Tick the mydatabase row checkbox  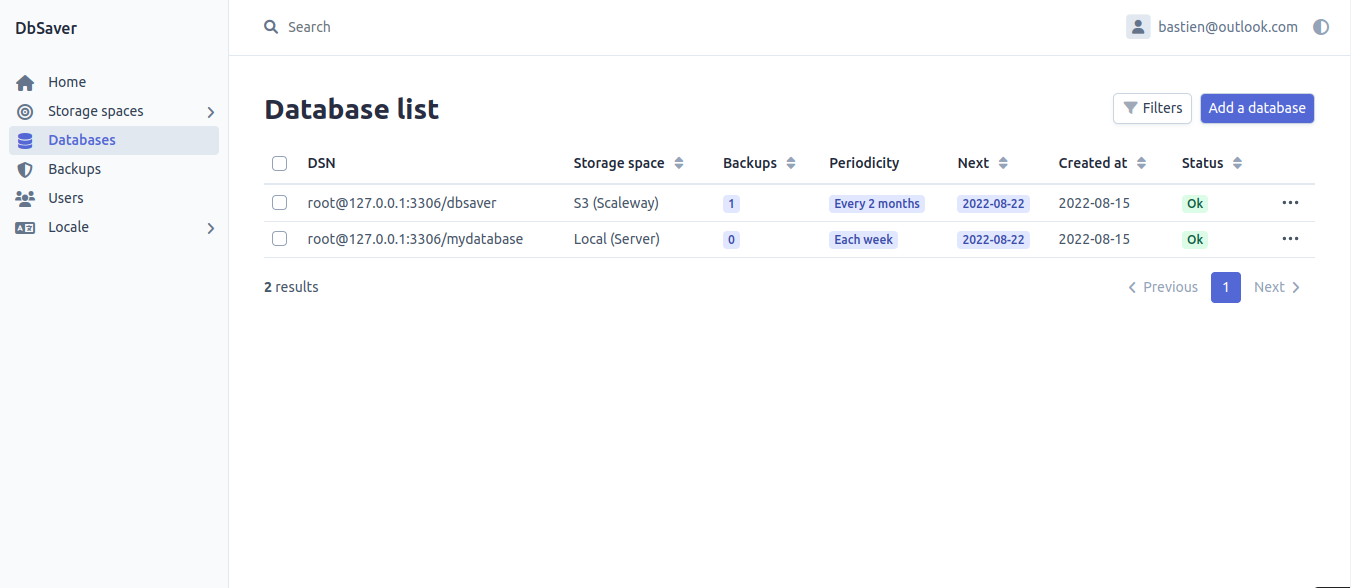[x=280, y=239]
